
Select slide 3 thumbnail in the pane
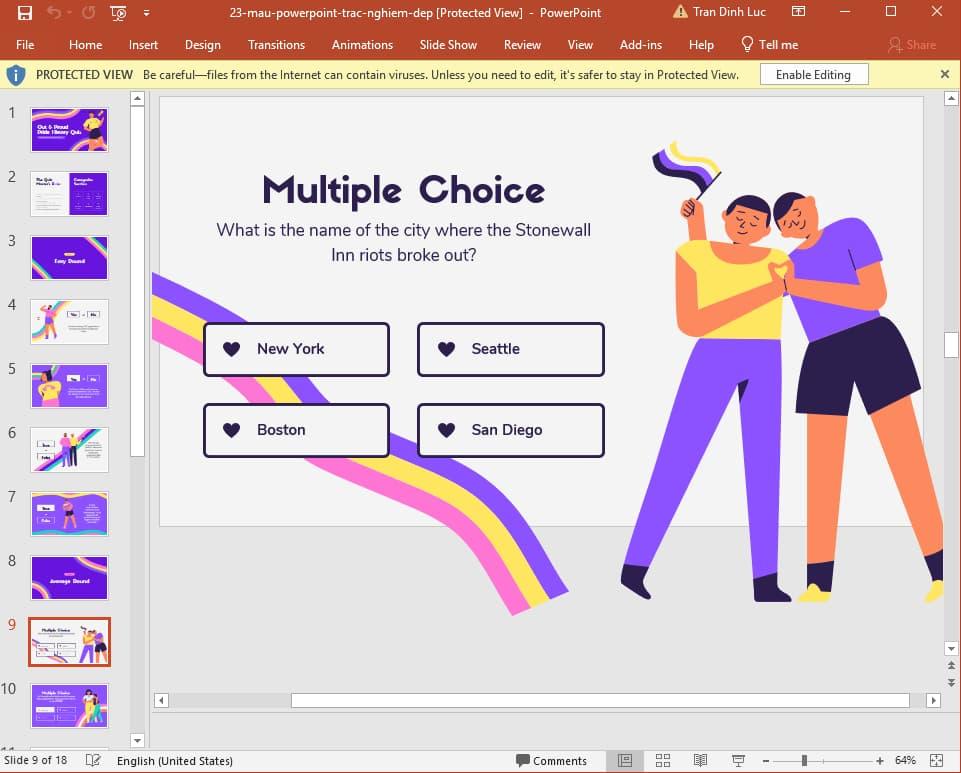68,258
